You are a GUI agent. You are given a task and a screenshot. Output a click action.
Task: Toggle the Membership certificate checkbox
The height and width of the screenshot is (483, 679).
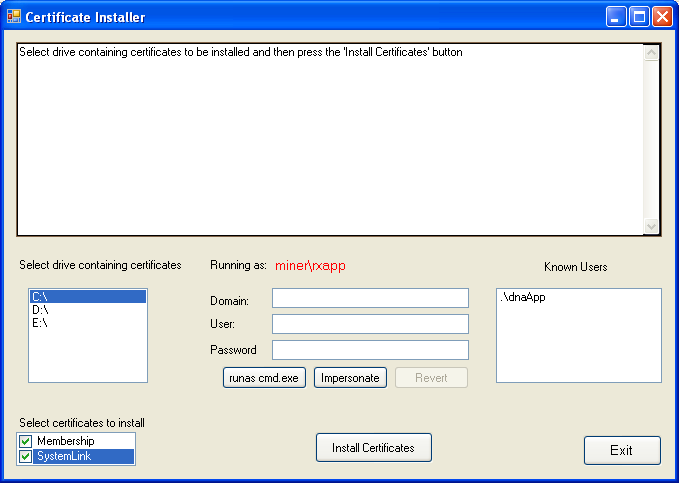coord(26,441)
